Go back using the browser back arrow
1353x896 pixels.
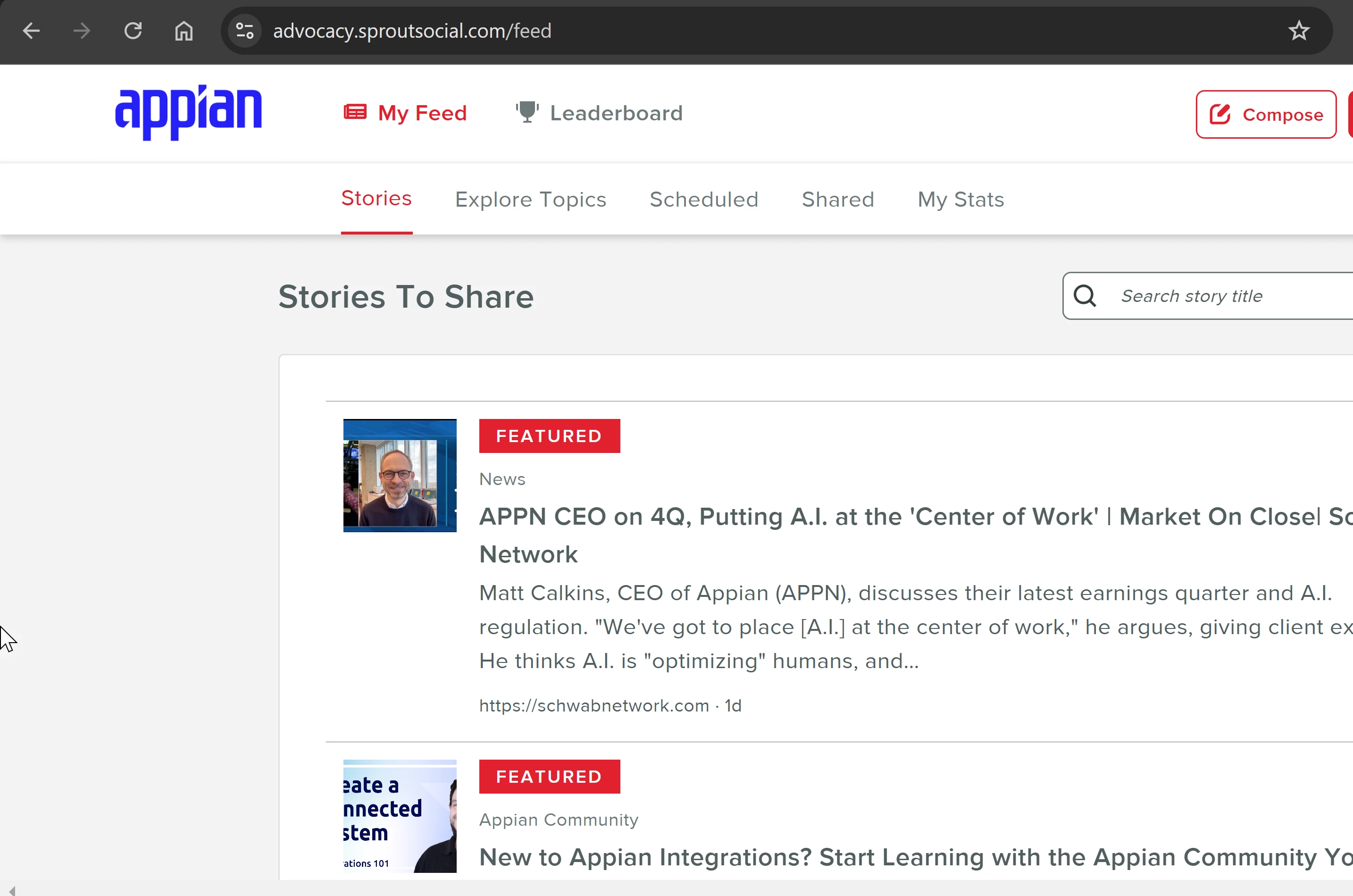31,31
